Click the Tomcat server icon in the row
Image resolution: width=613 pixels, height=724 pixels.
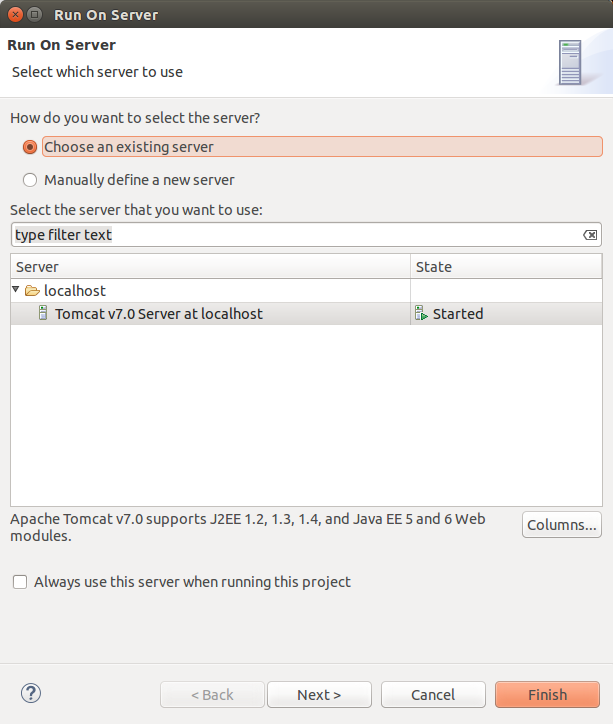point(43,313)
